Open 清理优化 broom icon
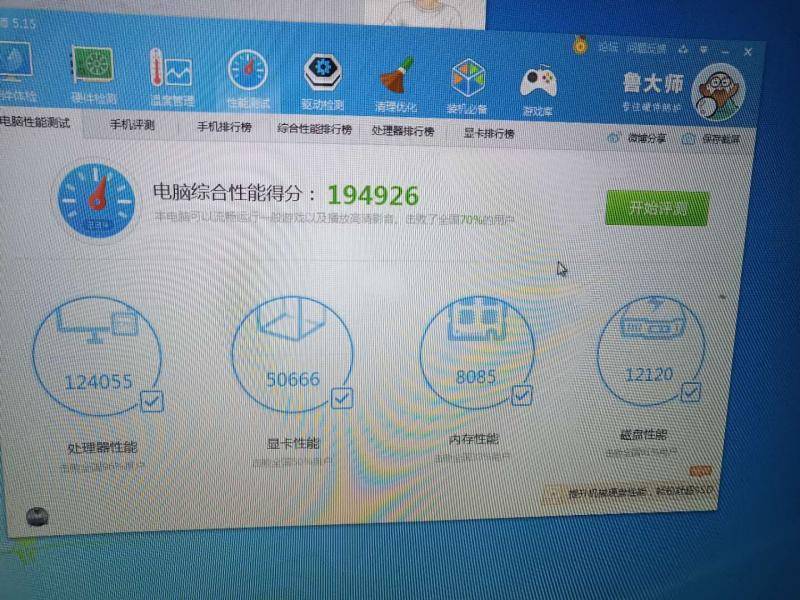Screen dimensions: 800x600 tap(396, 76)
